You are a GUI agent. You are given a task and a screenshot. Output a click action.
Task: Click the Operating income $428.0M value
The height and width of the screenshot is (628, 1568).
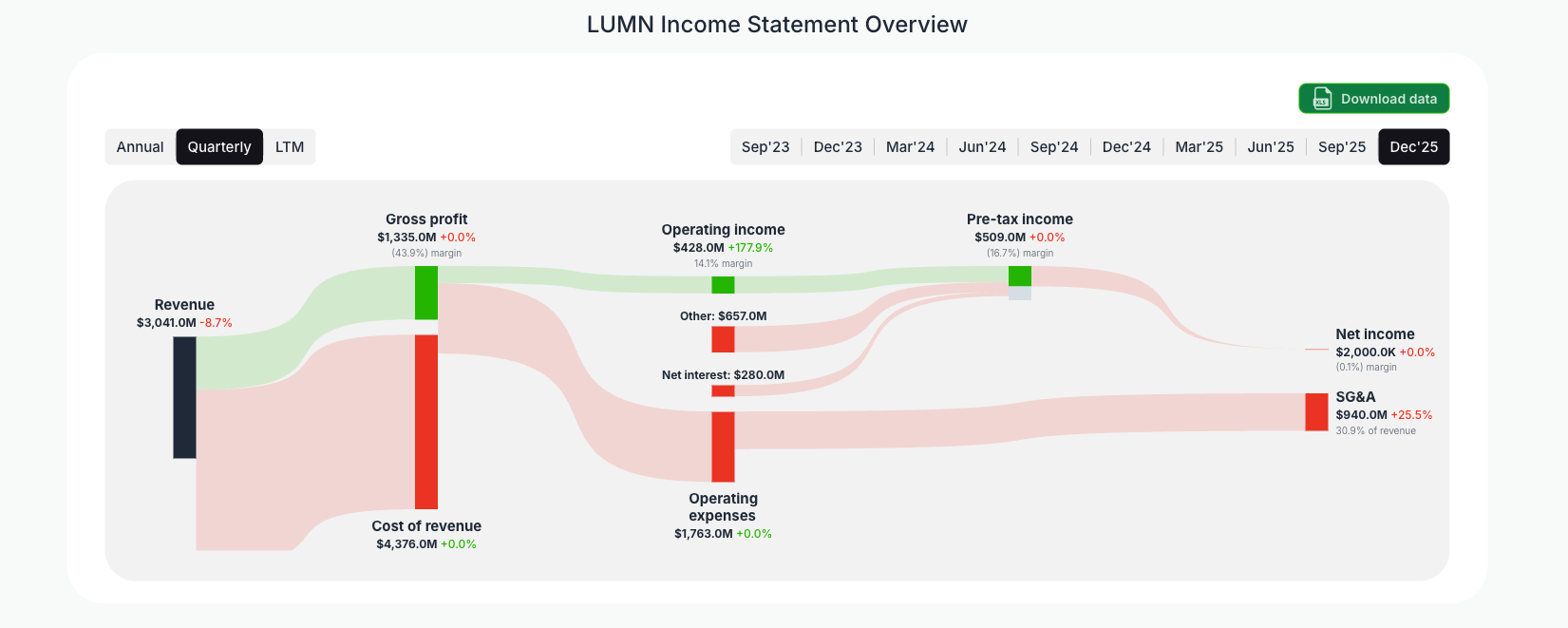click(699, 248)
